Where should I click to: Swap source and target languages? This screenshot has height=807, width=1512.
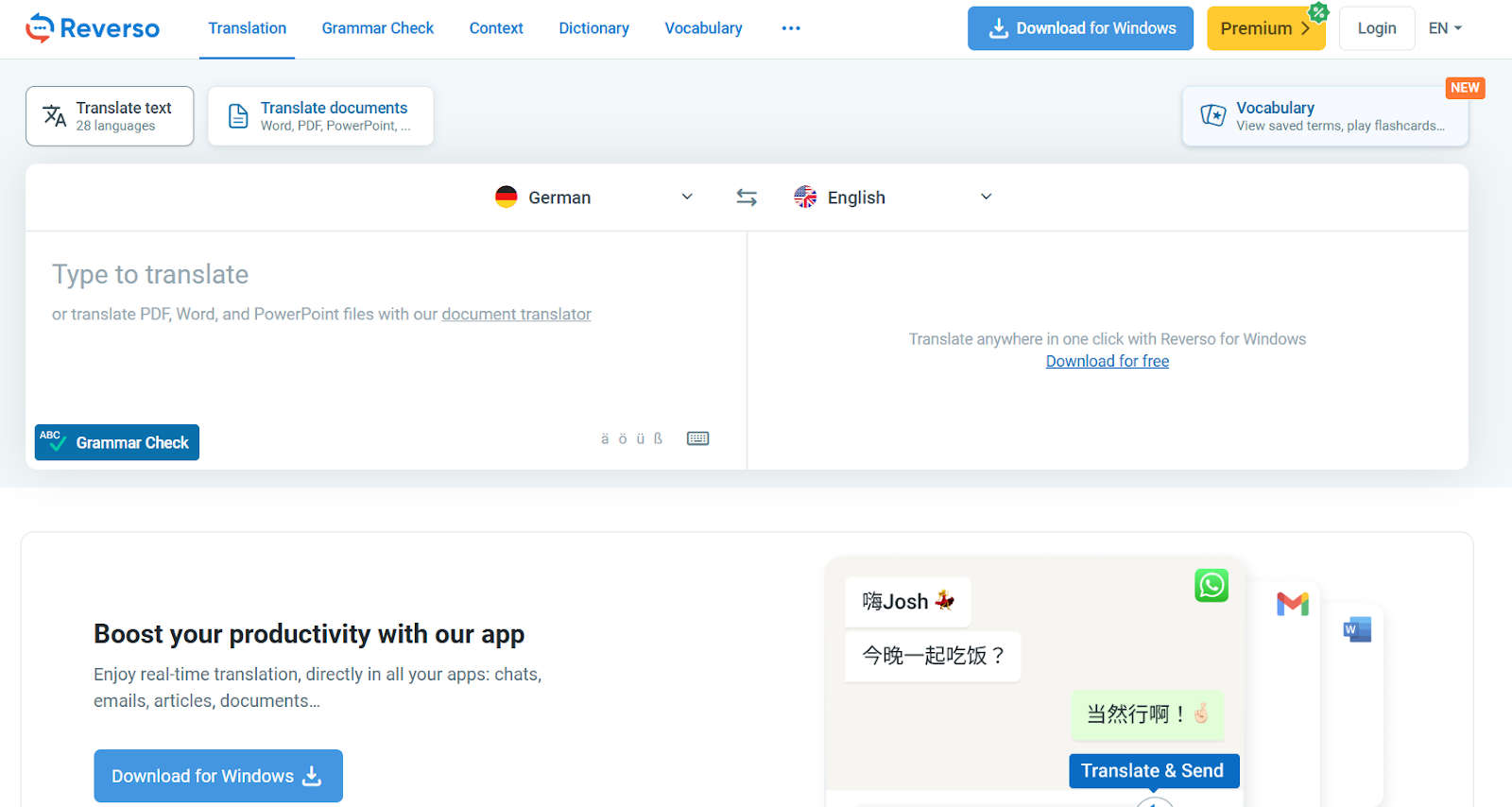(747, 197)
